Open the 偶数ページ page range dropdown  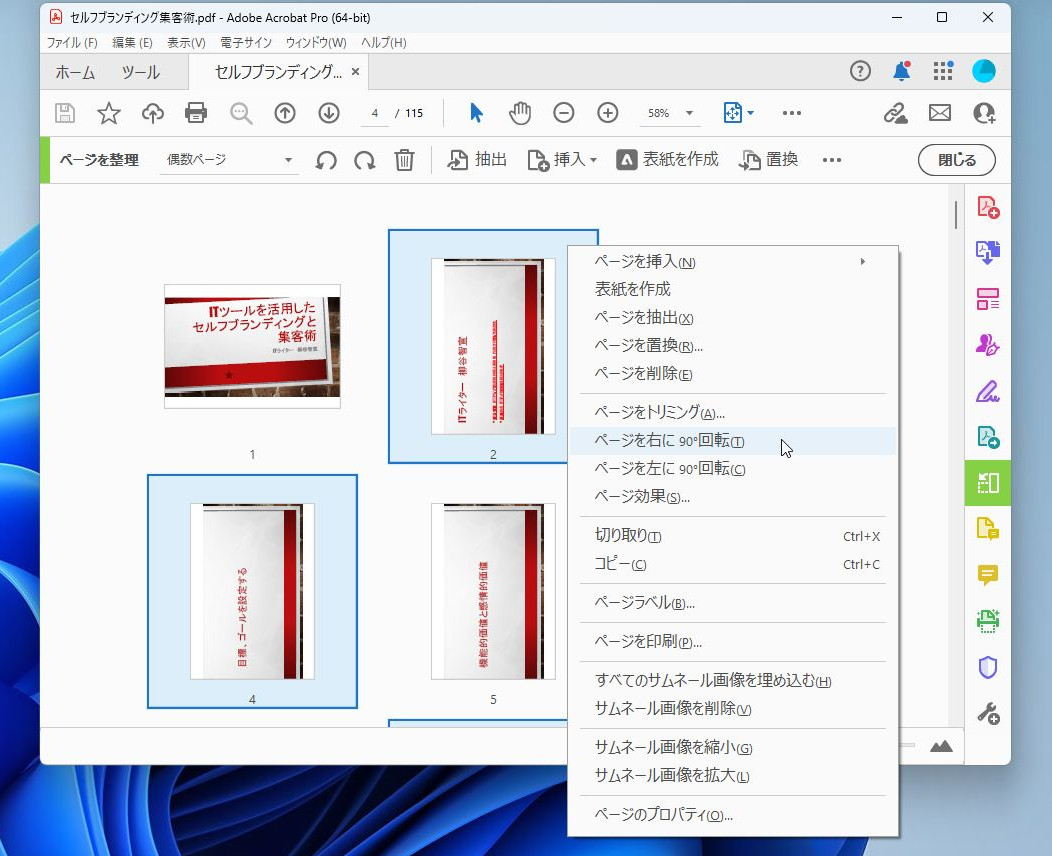(x=229, y=160)
